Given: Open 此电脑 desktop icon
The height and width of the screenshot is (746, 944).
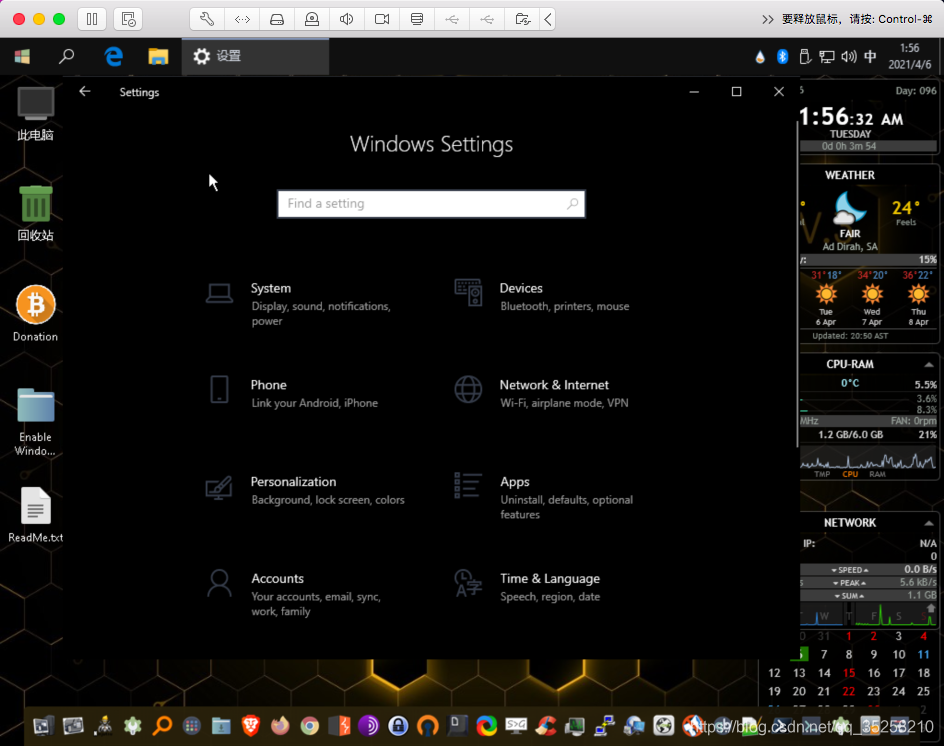Looking at the screenshot, I should tap(36, 114).
